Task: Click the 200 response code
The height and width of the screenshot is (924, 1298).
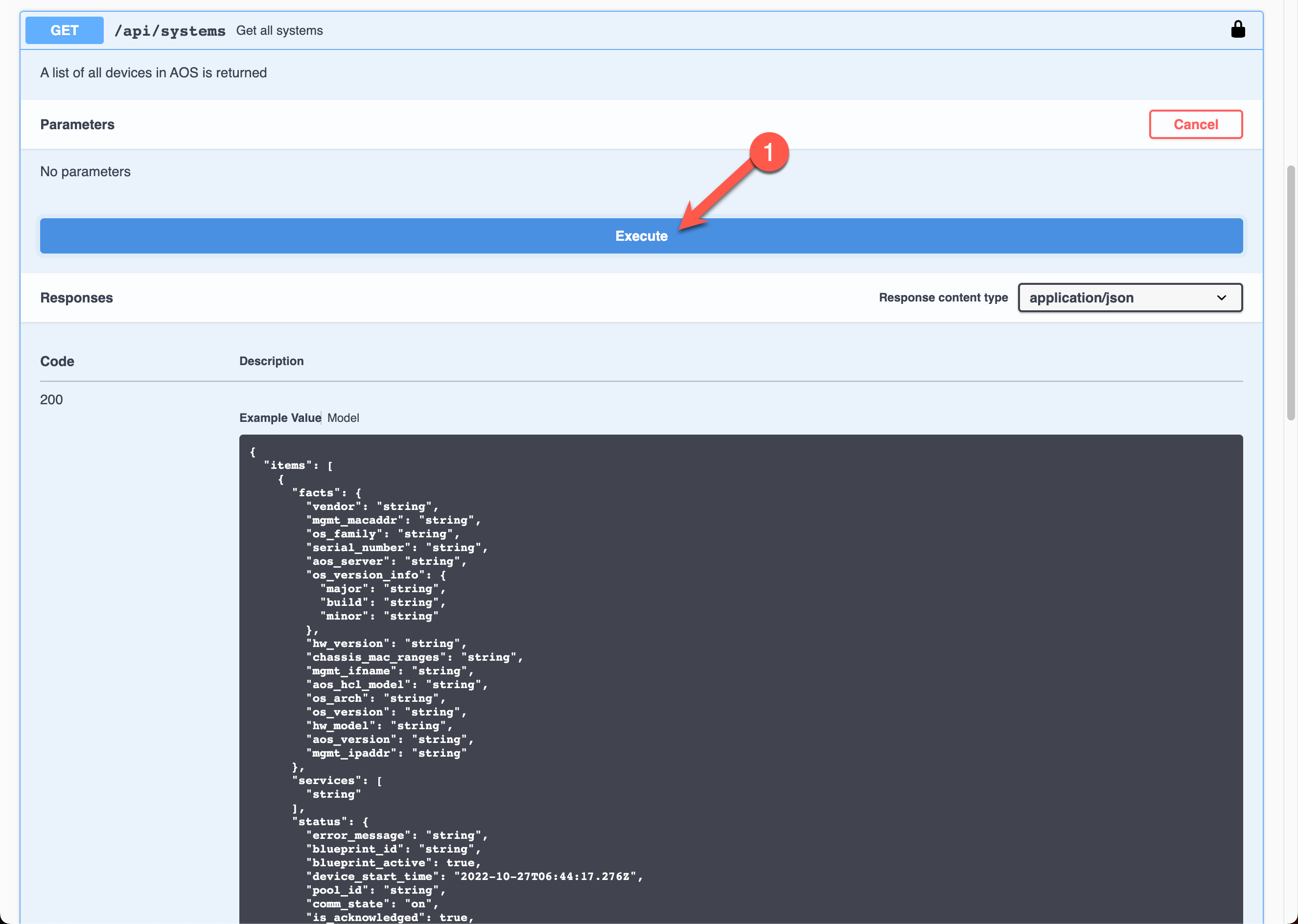Action: click(x=51, y=399)
